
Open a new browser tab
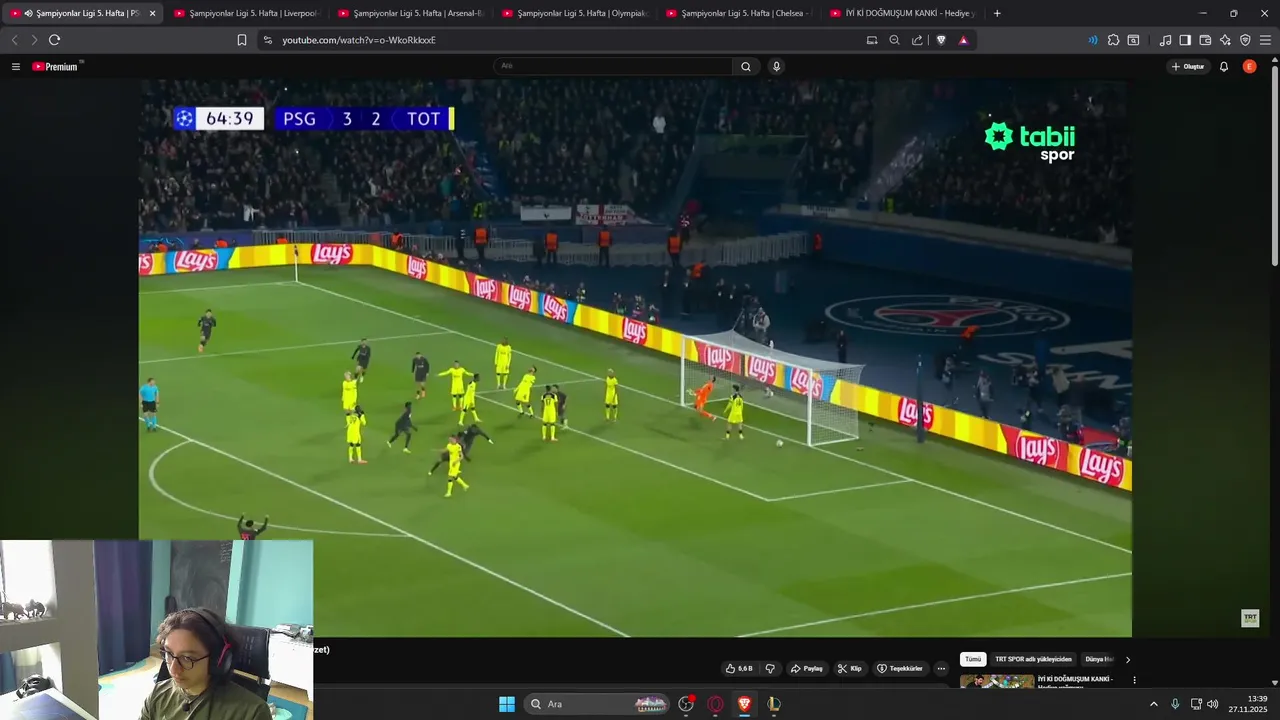tap(997, 13)
